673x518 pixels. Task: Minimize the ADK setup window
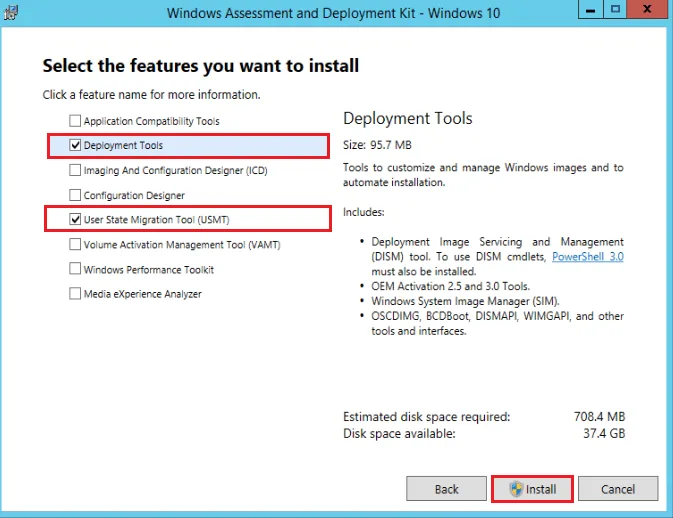(591, 9)
